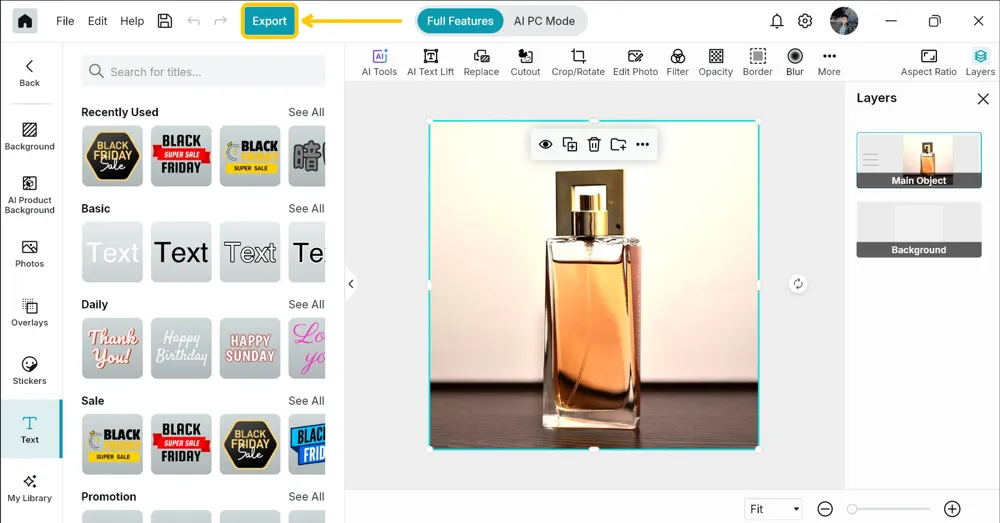The image size is (1000, 523).
Task: Click the Export button
Action: (269, 21)
